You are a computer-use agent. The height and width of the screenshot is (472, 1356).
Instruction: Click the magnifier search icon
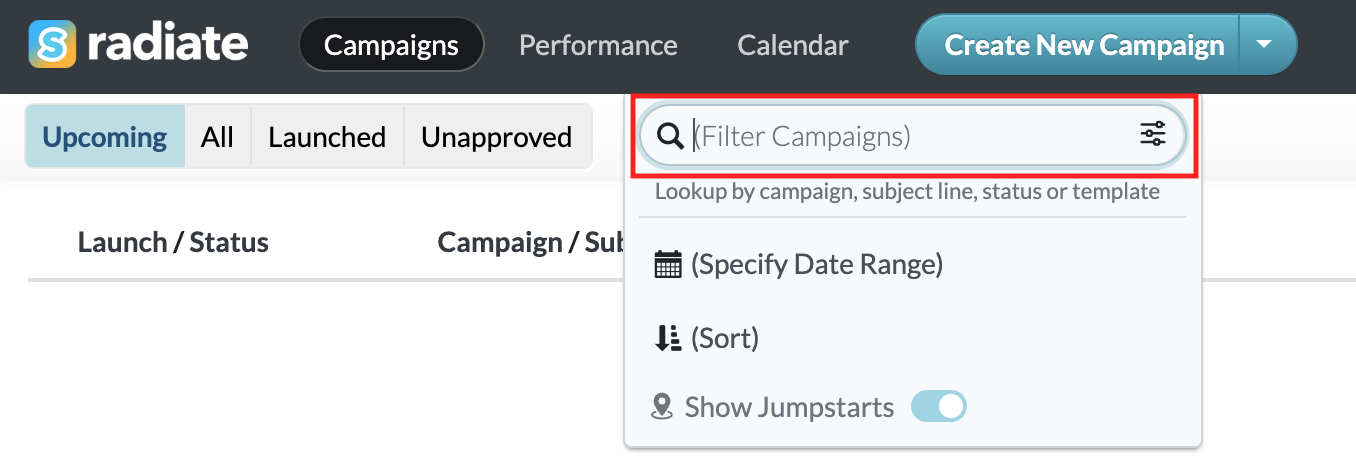click(670, 136)
